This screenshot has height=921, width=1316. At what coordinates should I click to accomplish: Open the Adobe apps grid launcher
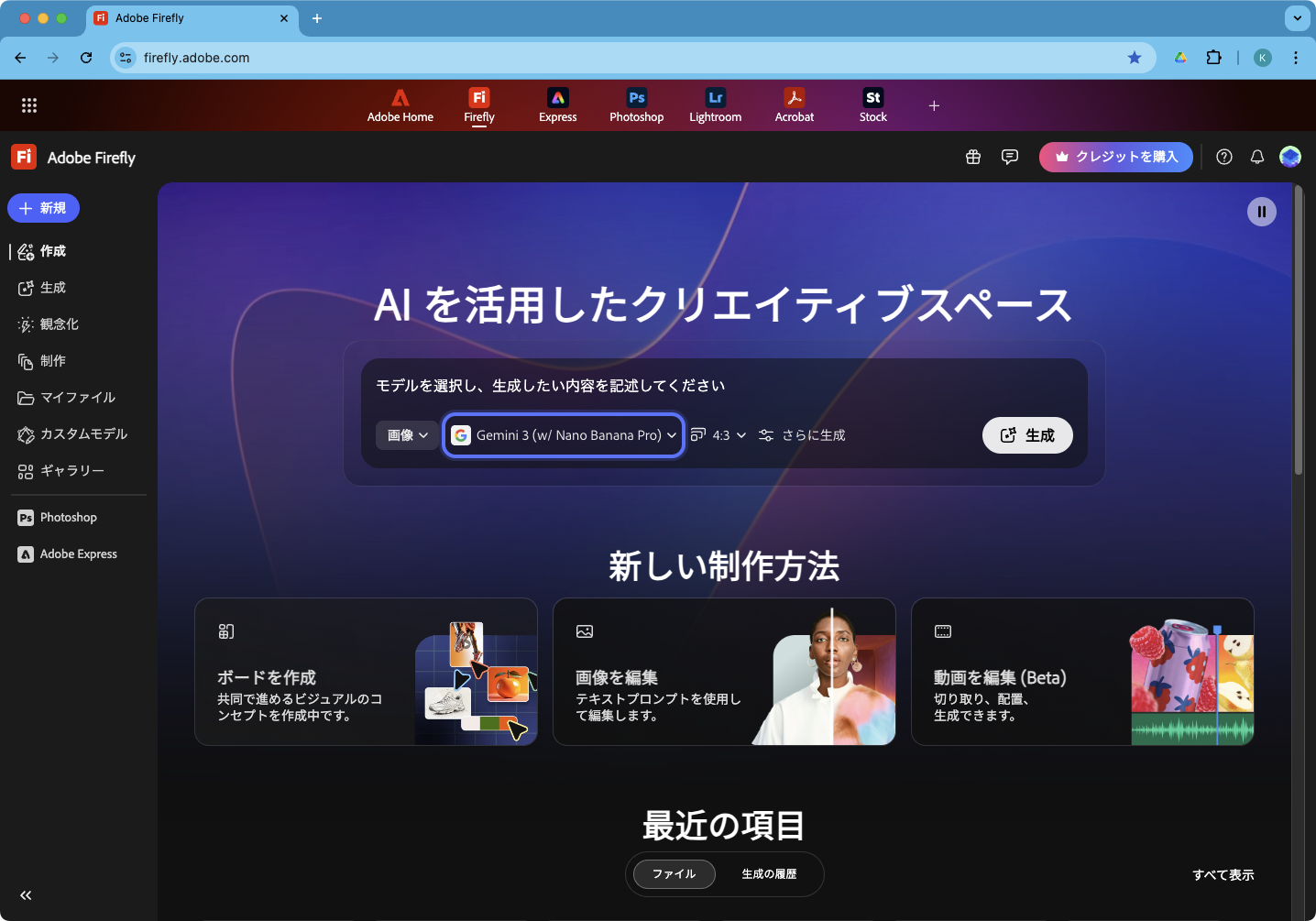(29, 105)
